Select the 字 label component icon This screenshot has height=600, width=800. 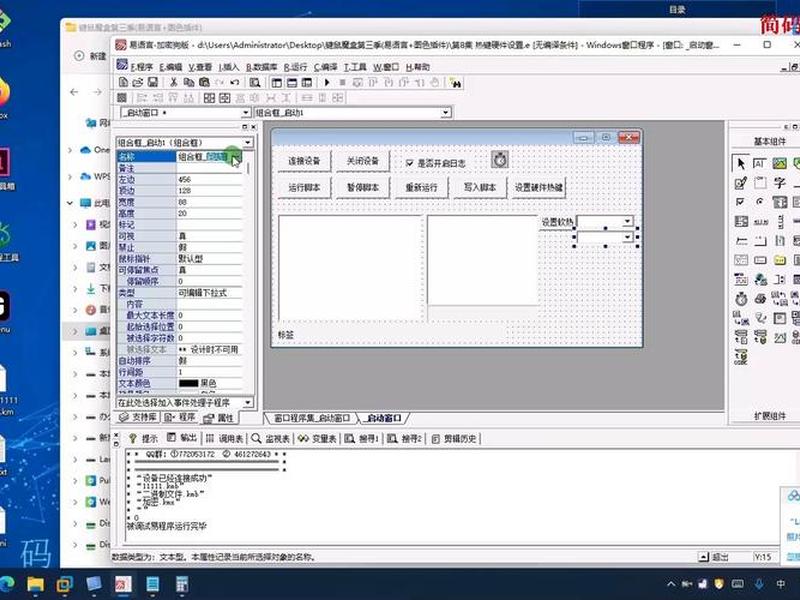click(779, 183)
